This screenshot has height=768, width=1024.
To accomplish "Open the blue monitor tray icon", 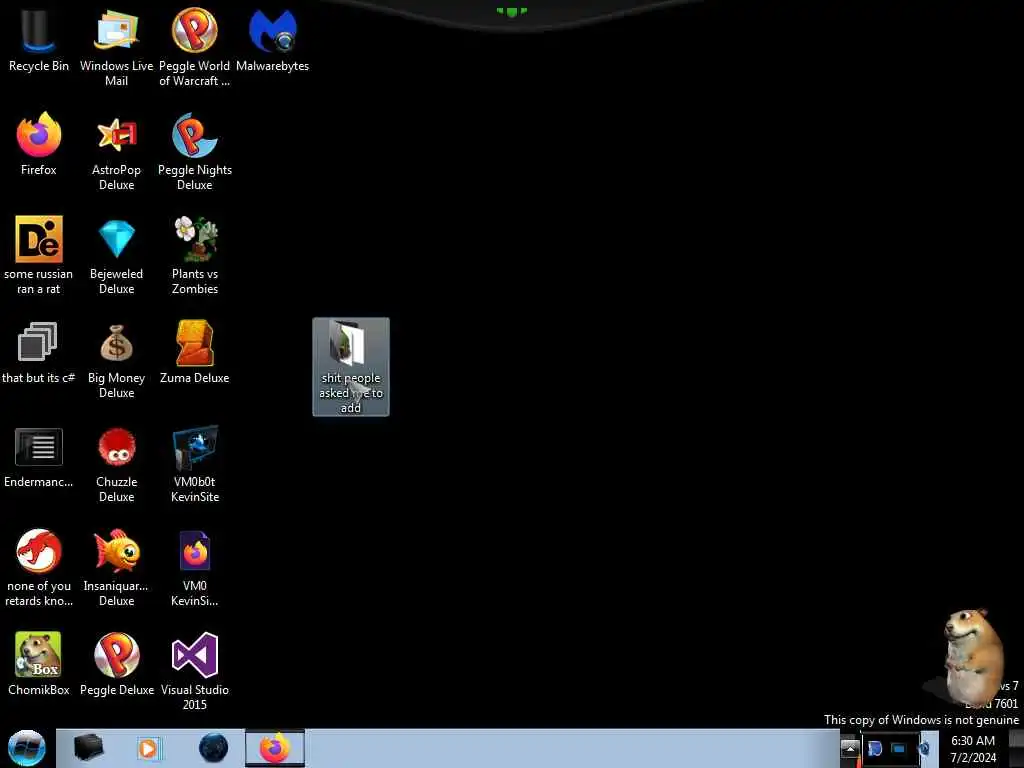I will pos(899,749).
